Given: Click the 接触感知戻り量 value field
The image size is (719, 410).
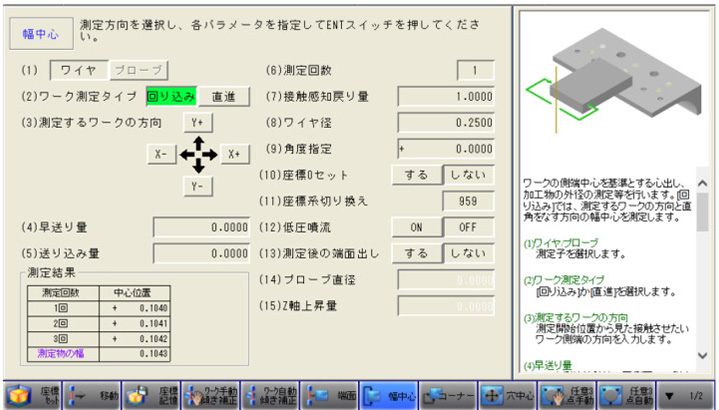Looking at the screenshot, I should click(x=446, y=96).
